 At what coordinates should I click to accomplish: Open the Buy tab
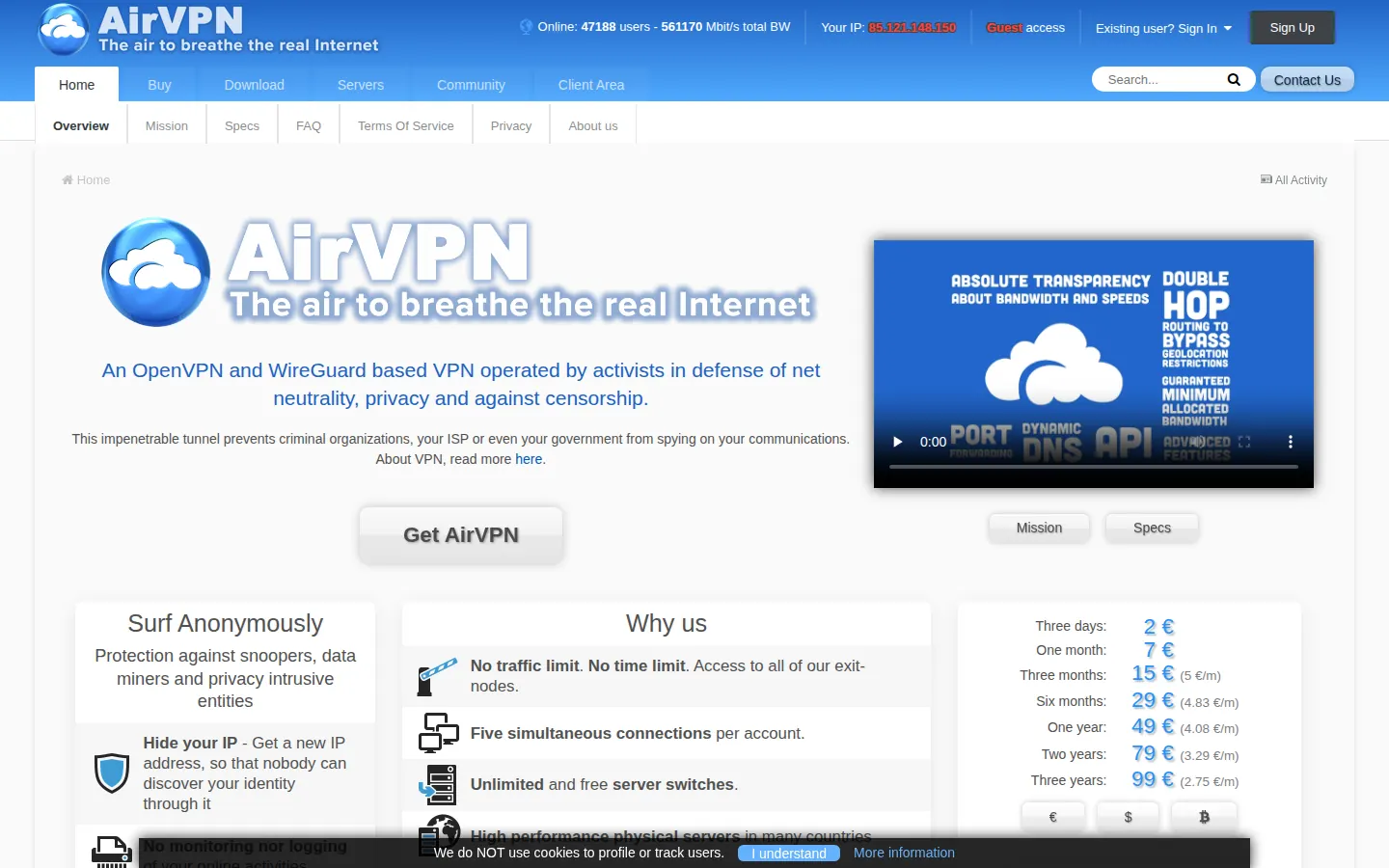click(x=159, y=85)
